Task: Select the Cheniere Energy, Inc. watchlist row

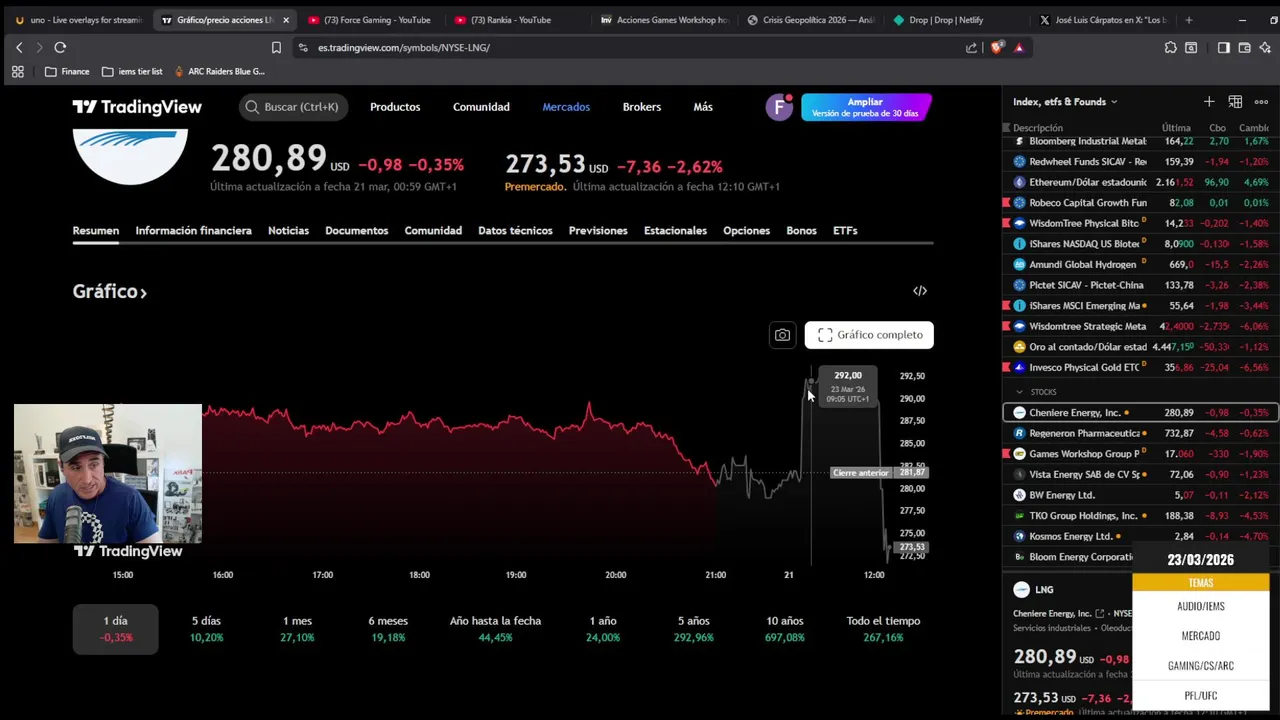Action: [1141, 413]
